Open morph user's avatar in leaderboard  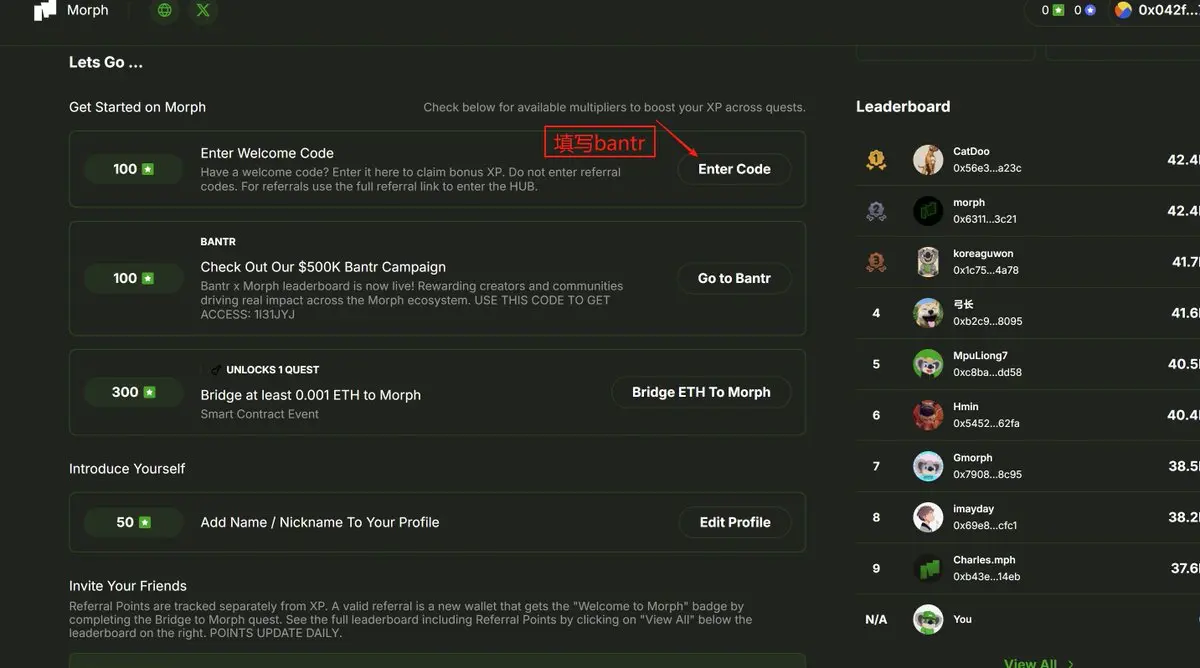point(928,211)
